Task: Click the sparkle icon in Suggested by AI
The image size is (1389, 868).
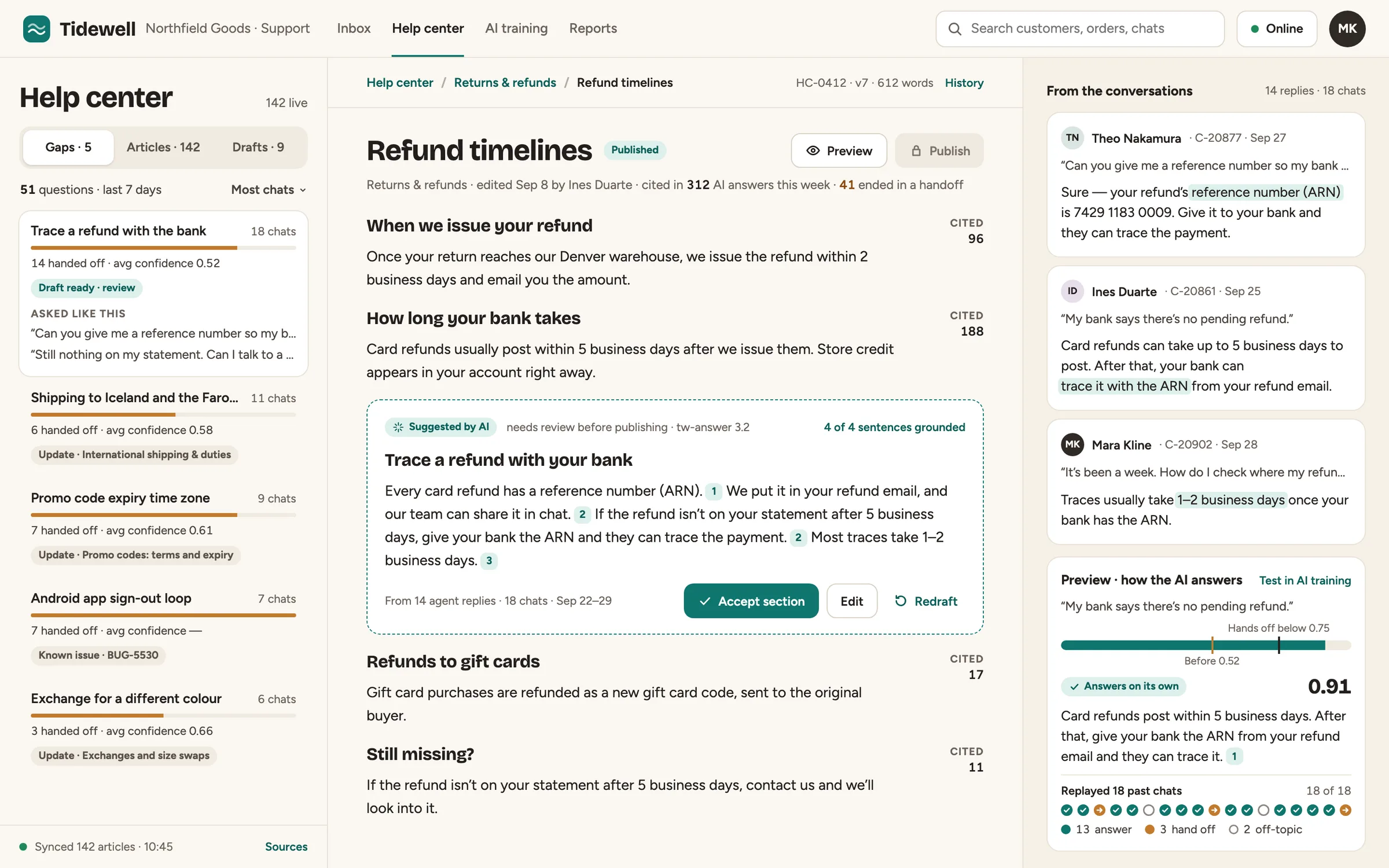Action: coord(398,427)
